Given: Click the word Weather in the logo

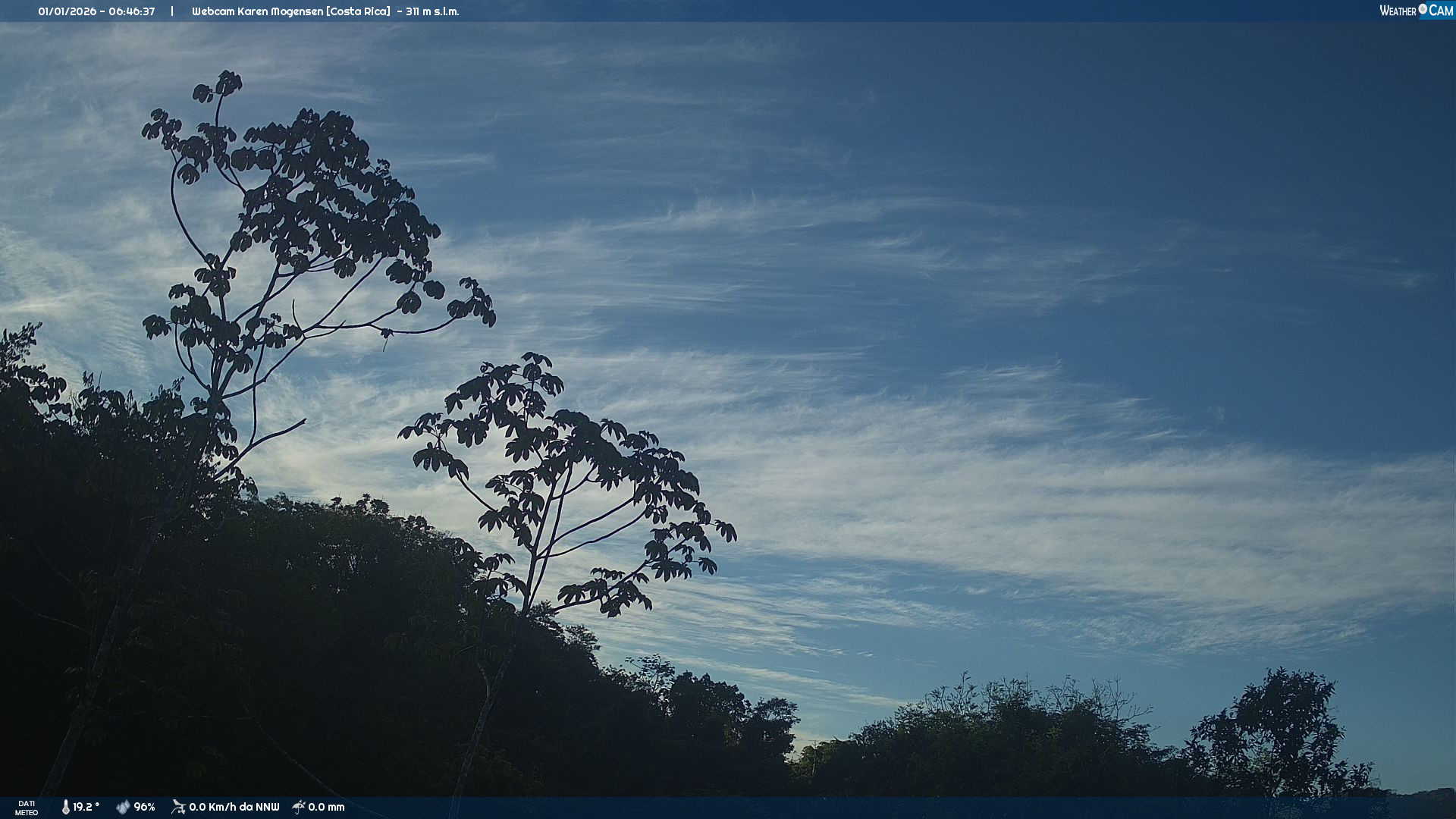Looking at the screenshot, I should click(x=1398, y=11).
